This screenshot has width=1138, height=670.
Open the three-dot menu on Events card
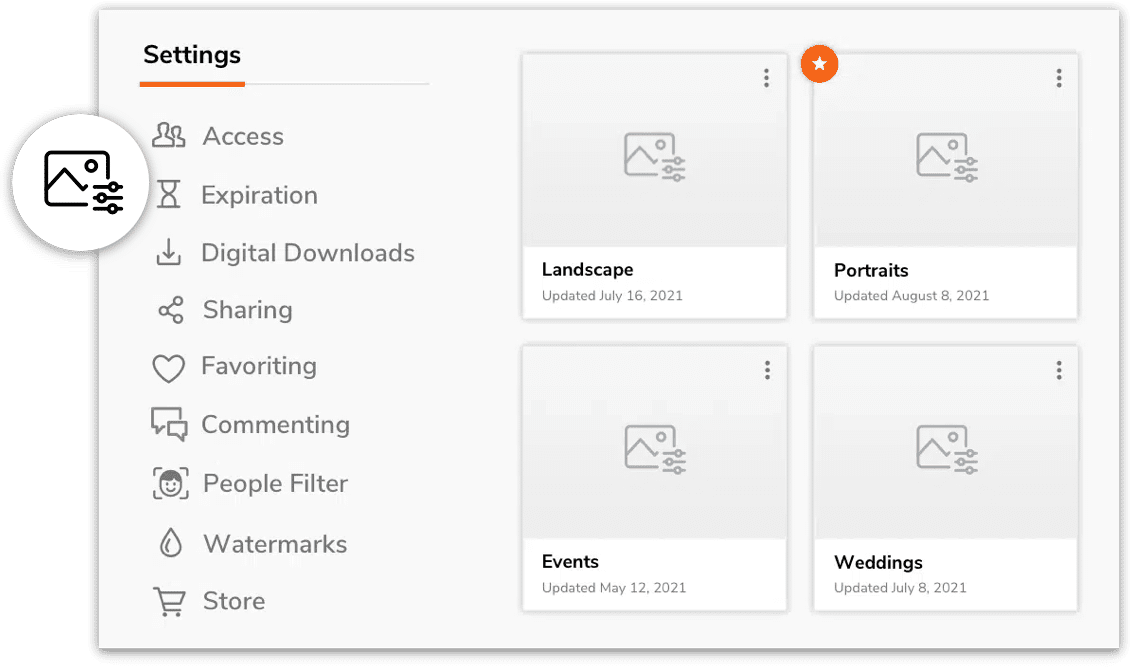pyautogui.click(x=767, y=370)
